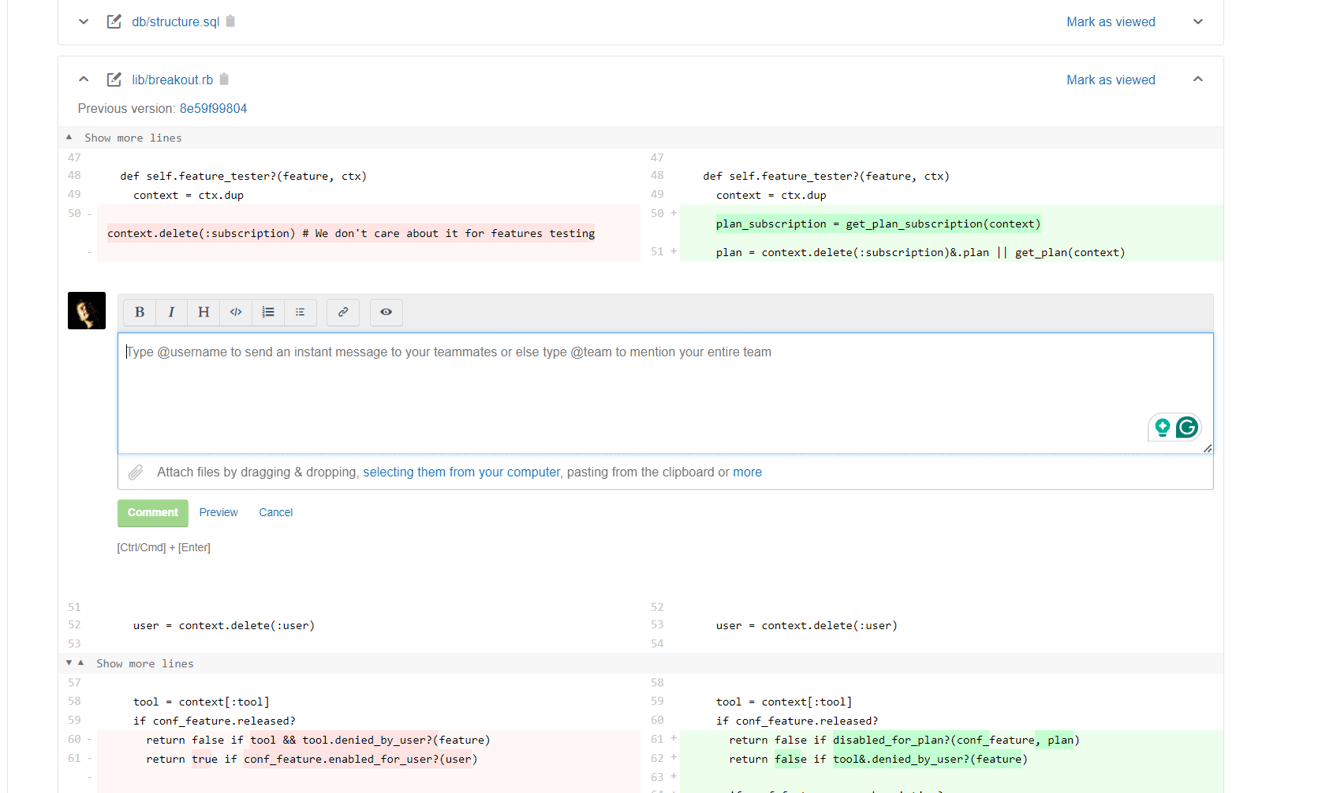
Task: Toggle preview with the eye icon
Action: click(x=386, y=312)
